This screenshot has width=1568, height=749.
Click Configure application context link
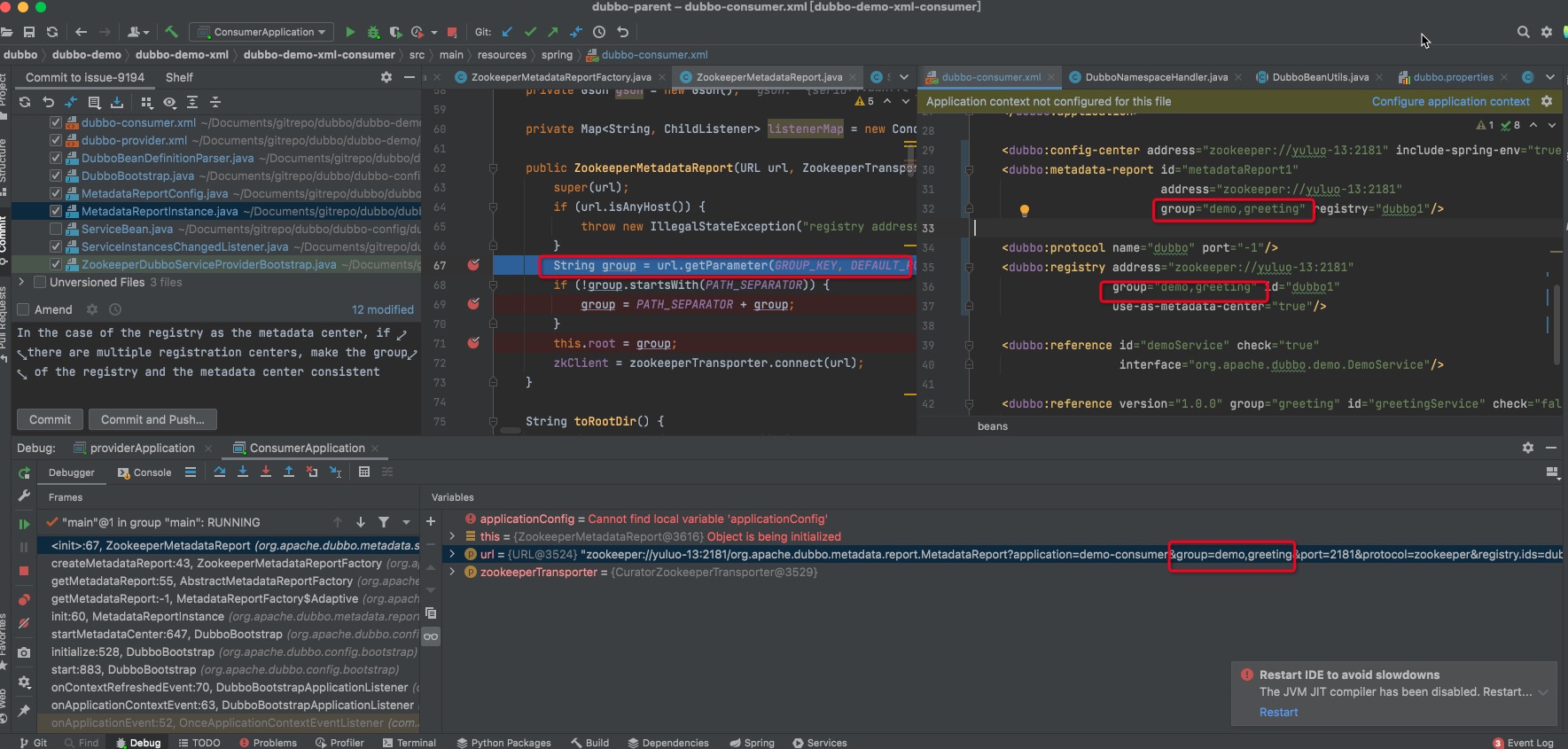1450,101
